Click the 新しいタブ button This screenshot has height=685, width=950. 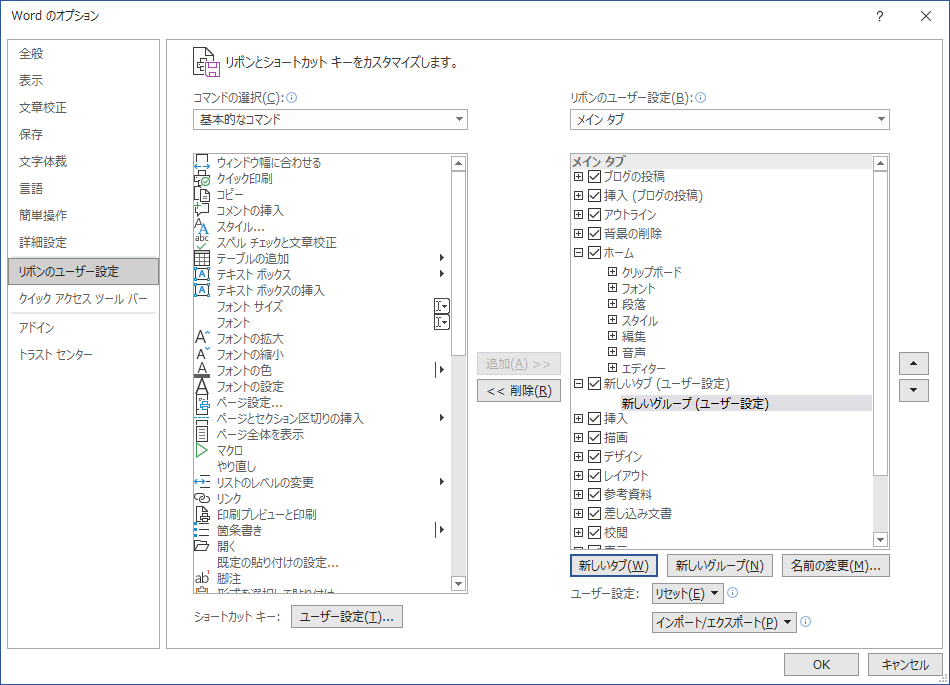tap(614, 566)
